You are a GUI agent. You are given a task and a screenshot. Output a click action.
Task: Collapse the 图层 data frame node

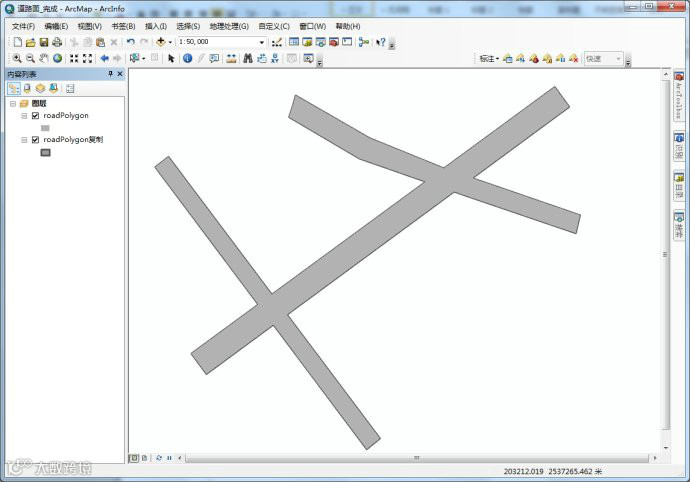point(13,104)
